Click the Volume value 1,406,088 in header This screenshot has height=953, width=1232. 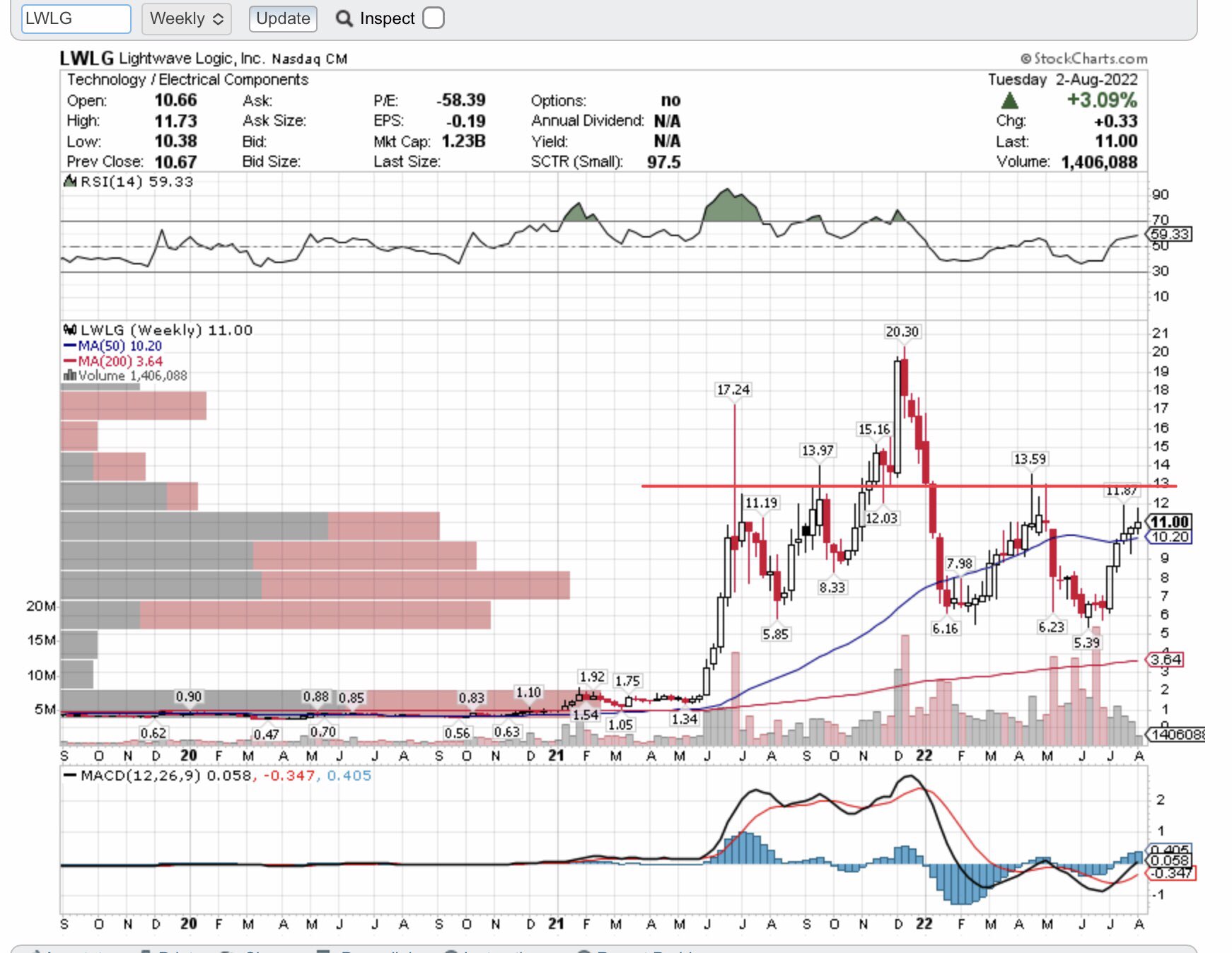pyautogui.click(x=1099, y=162)
